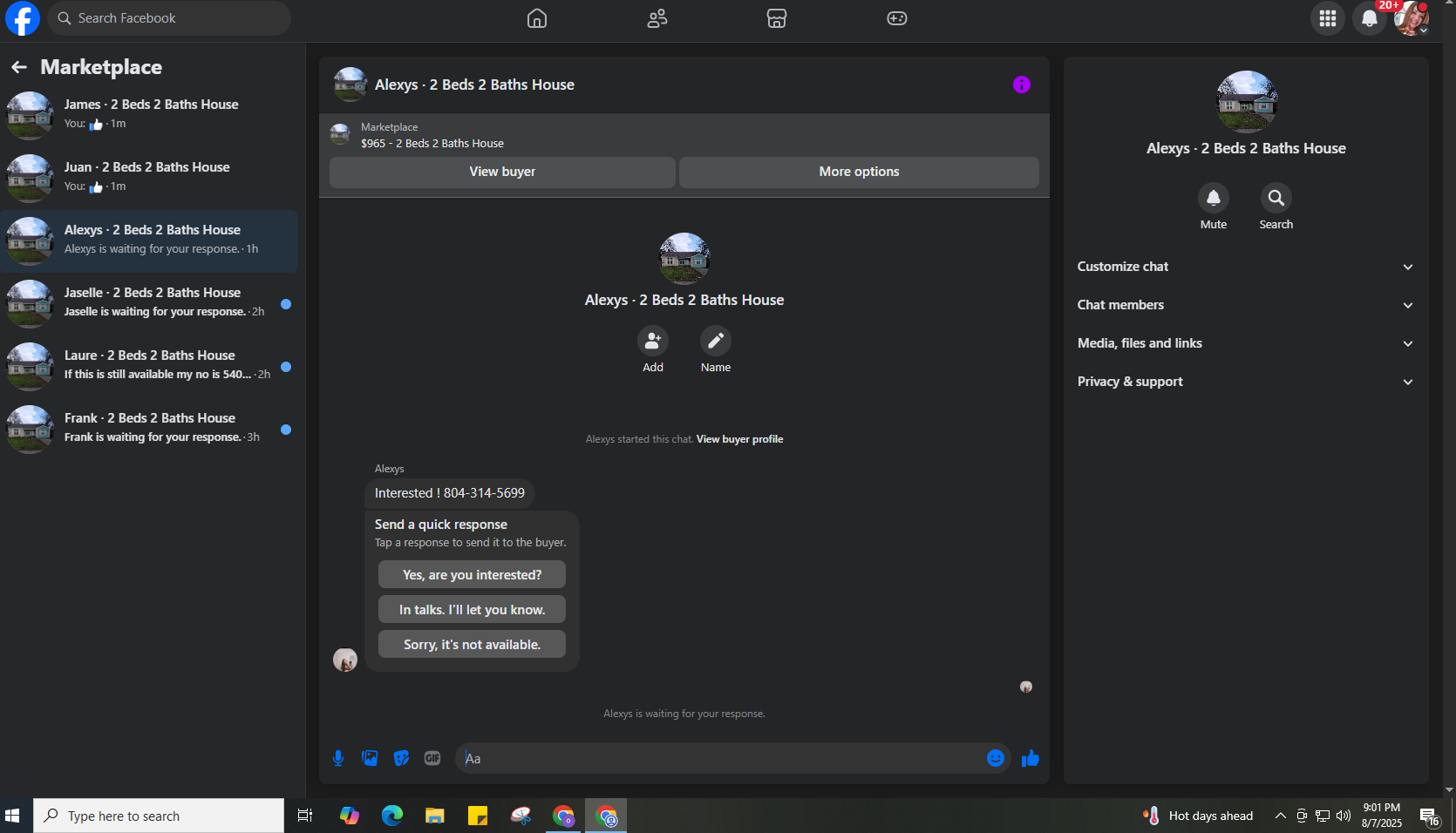This screenshot has height=833, width=1456.
Task: Open Windows Start menu
Action: pos(12,816)
